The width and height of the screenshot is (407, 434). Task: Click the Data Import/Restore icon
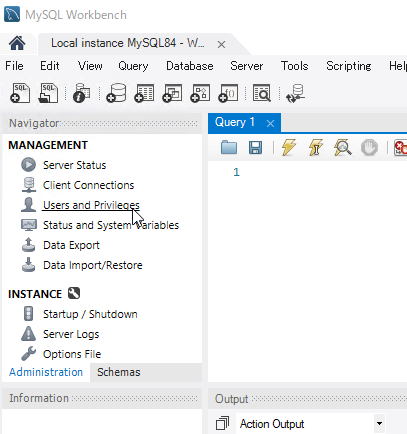point(29,265)
